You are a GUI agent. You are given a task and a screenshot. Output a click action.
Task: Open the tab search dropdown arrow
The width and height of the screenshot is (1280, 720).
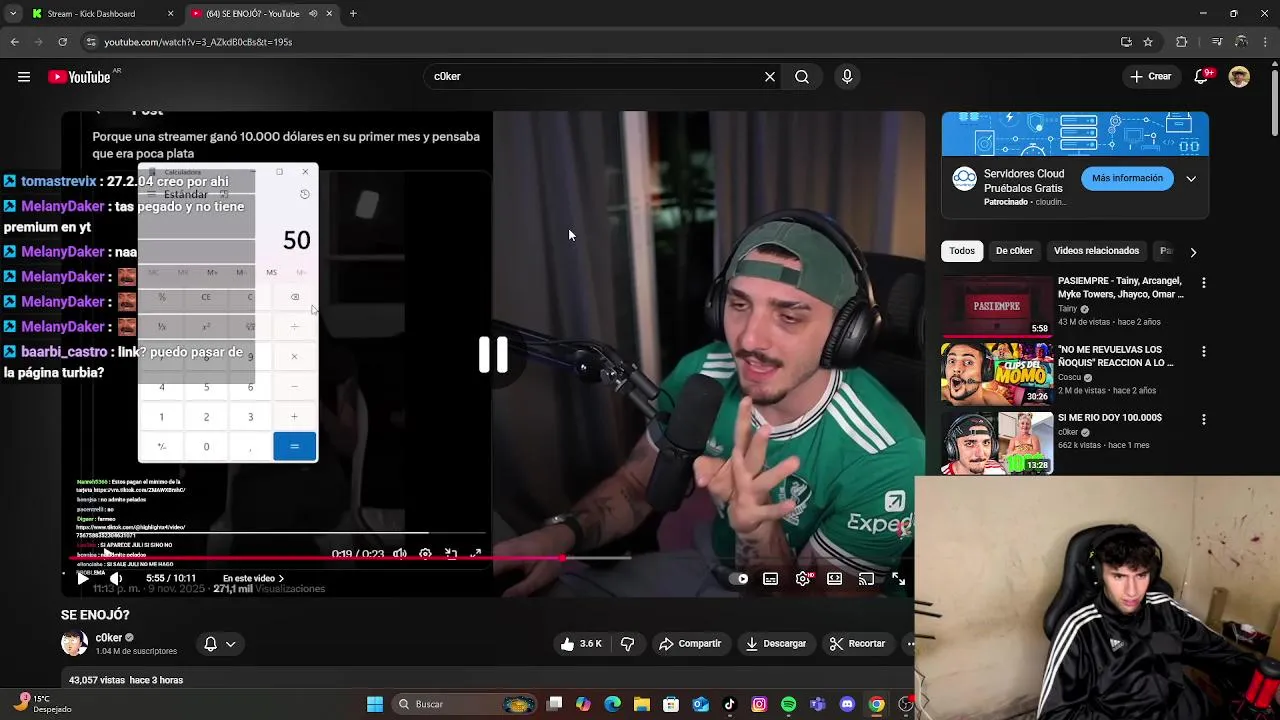(13, 14)
